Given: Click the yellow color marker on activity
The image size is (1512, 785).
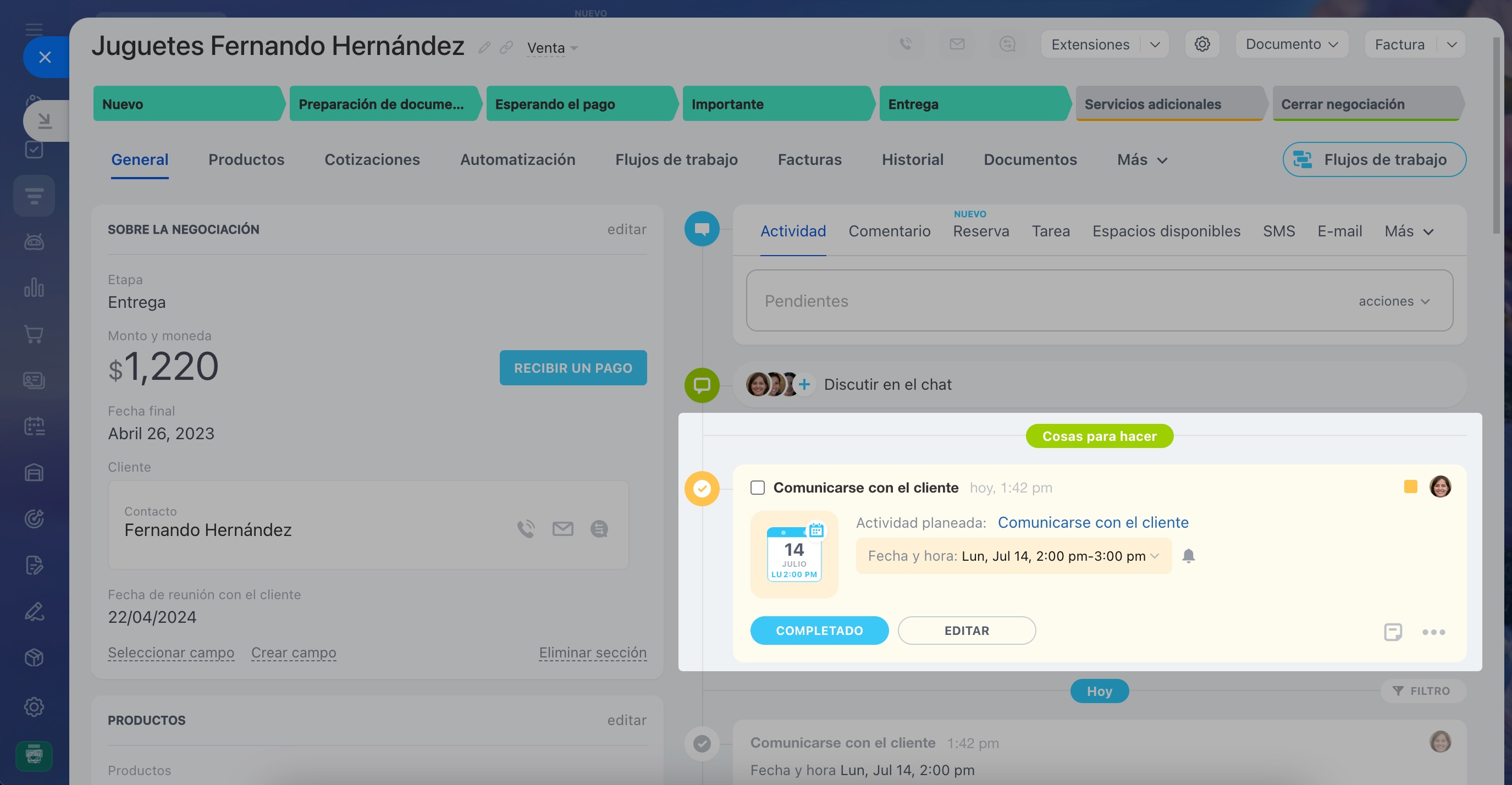Looking at the screenshot, I should click(x=1410, y=487).
